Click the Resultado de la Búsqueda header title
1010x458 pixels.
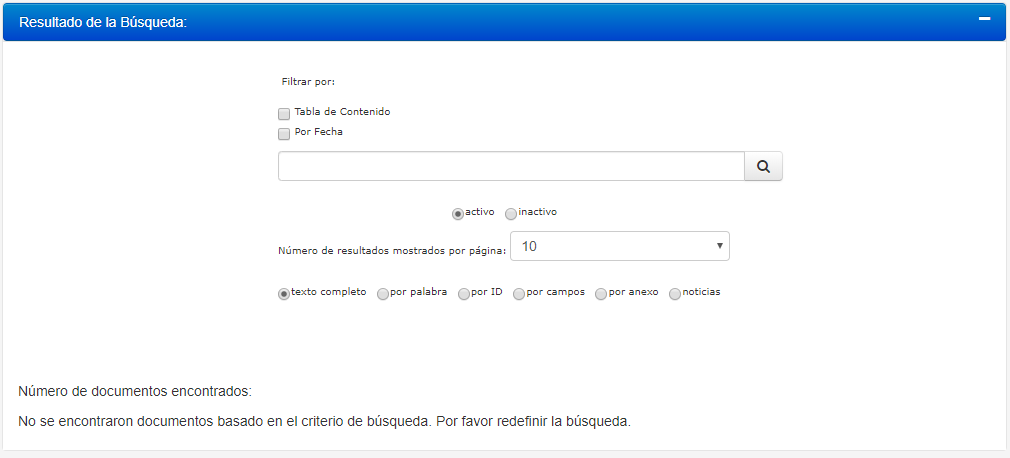coord(104,22)
